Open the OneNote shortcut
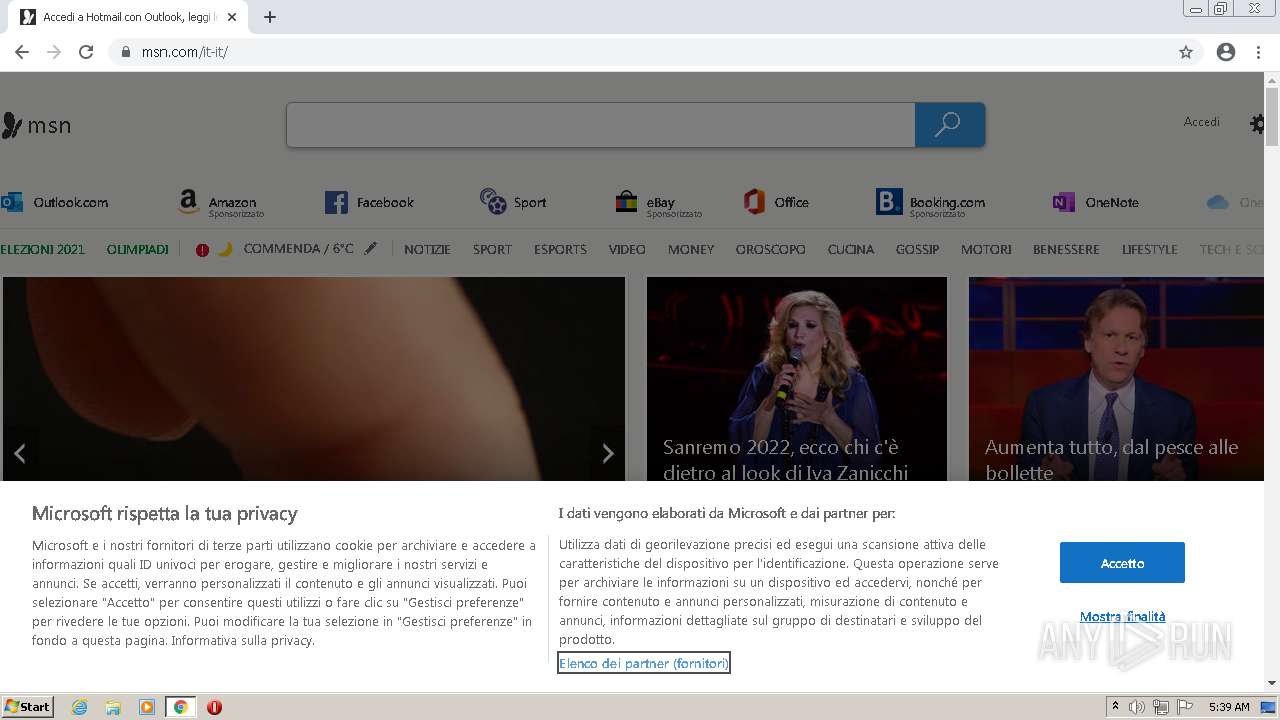Viewport: 1280px width, 720px height. point(1096,202)
